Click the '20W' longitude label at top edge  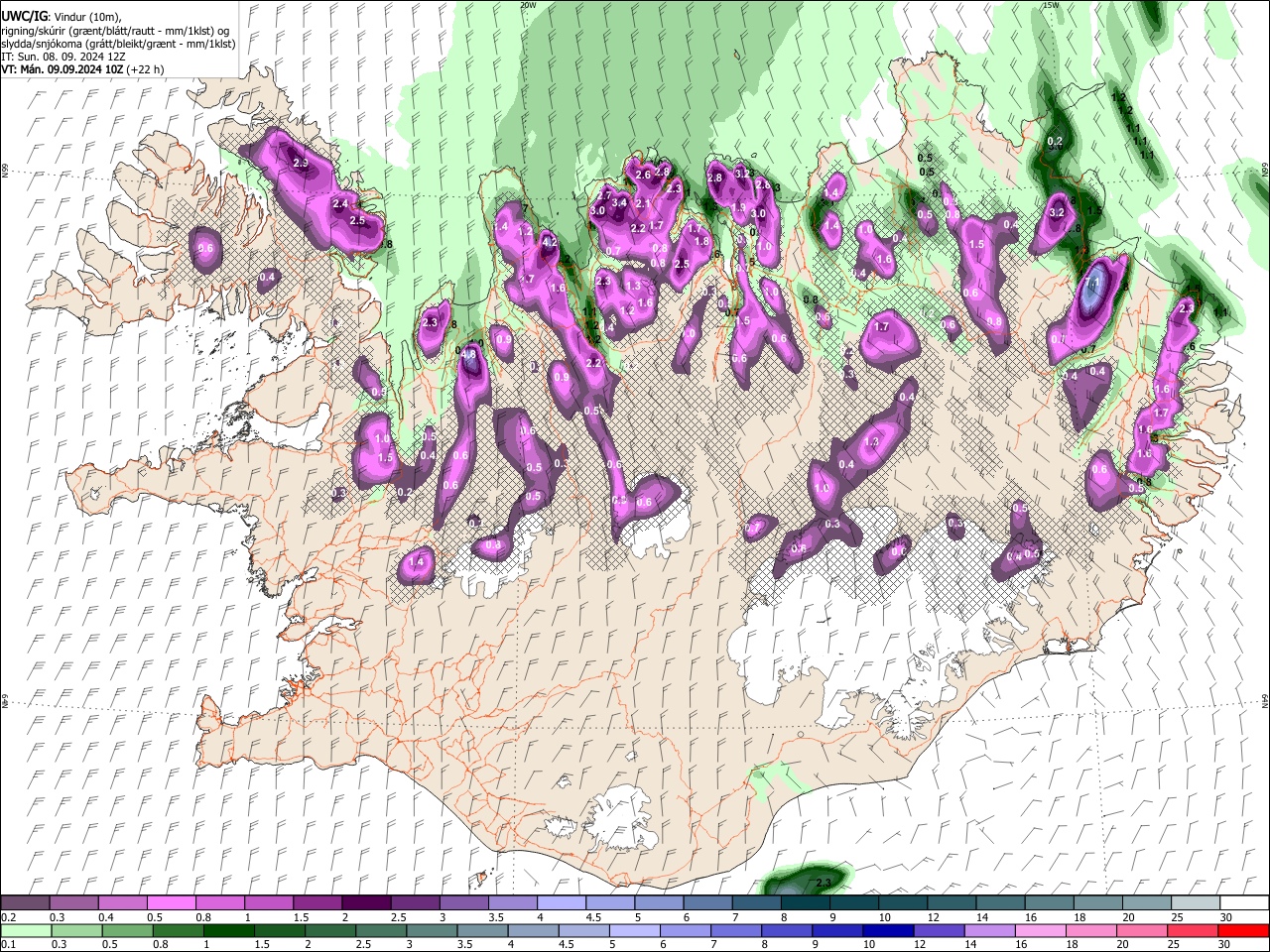click(x=529, y=5)
